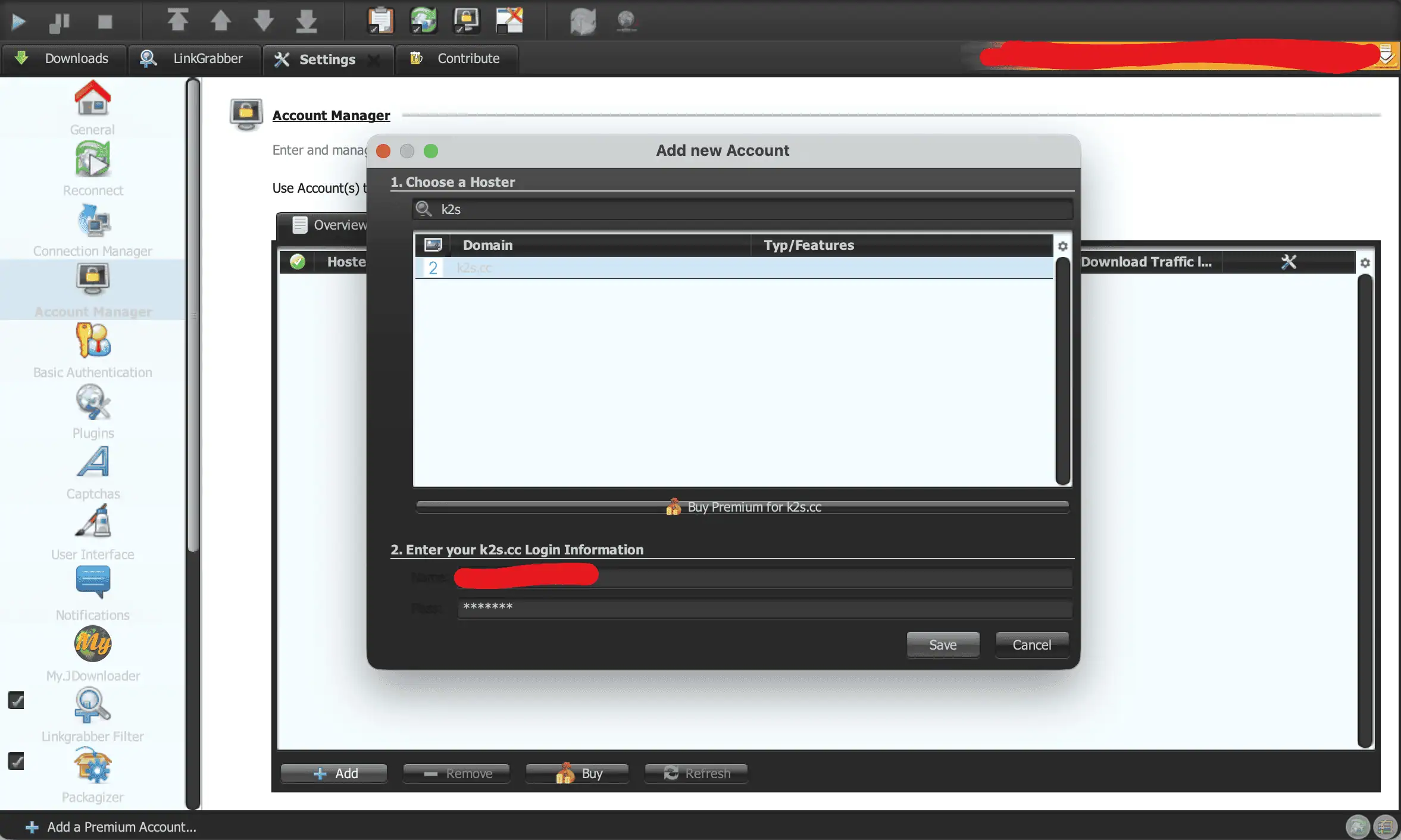Screen dimensions: 1401x840
Task: Start downloads with the play button
Action: pos(18,22)
